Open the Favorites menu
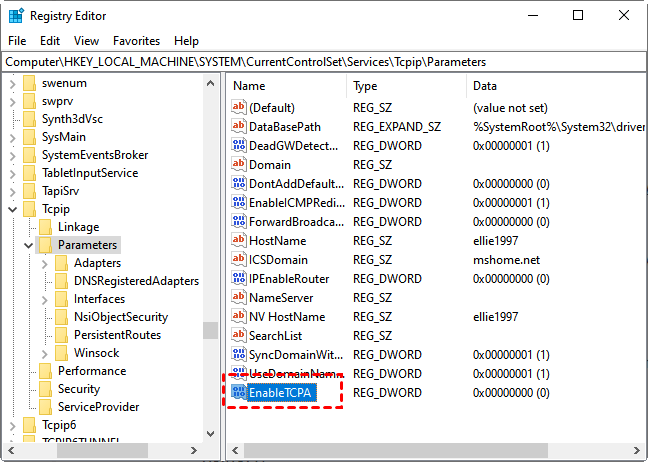The height and width of the screenshot is (462, 648). click(136, 41)
